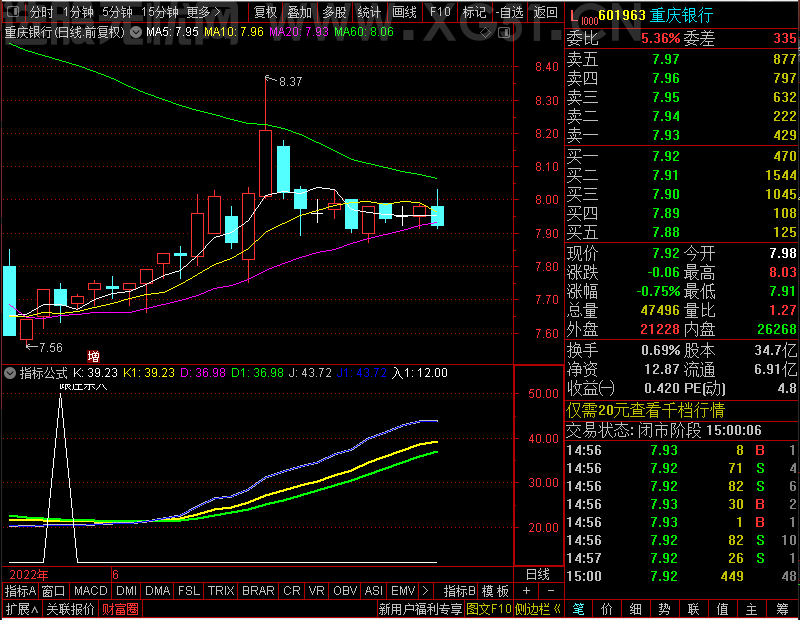800x620 pixels.
Task: Expand the 扩展 panel
Action: point(21,609)
